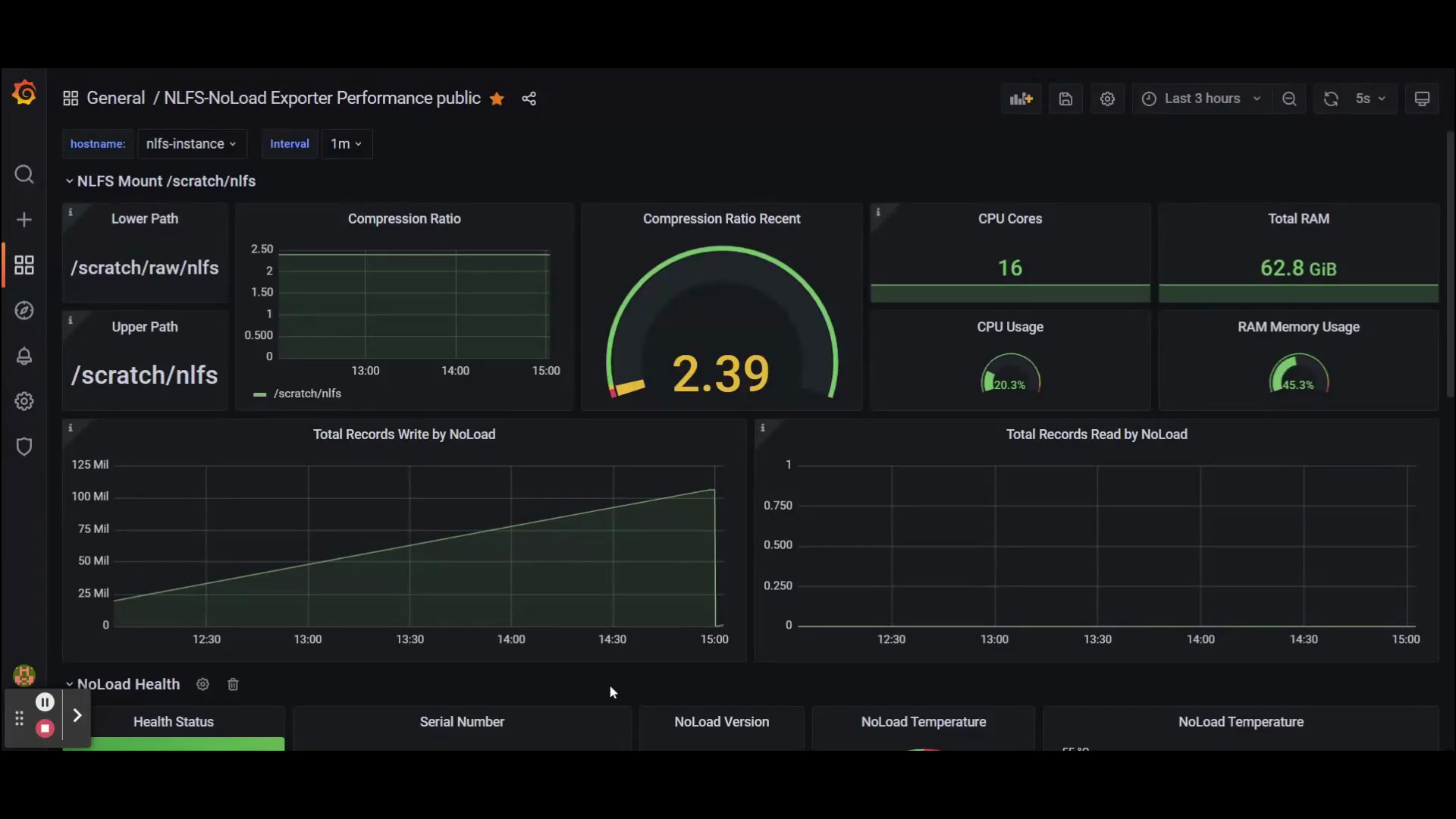Click the 62.8 GiB Total RAM value
Screen dimensions: 1456x819
(1298, 268)
